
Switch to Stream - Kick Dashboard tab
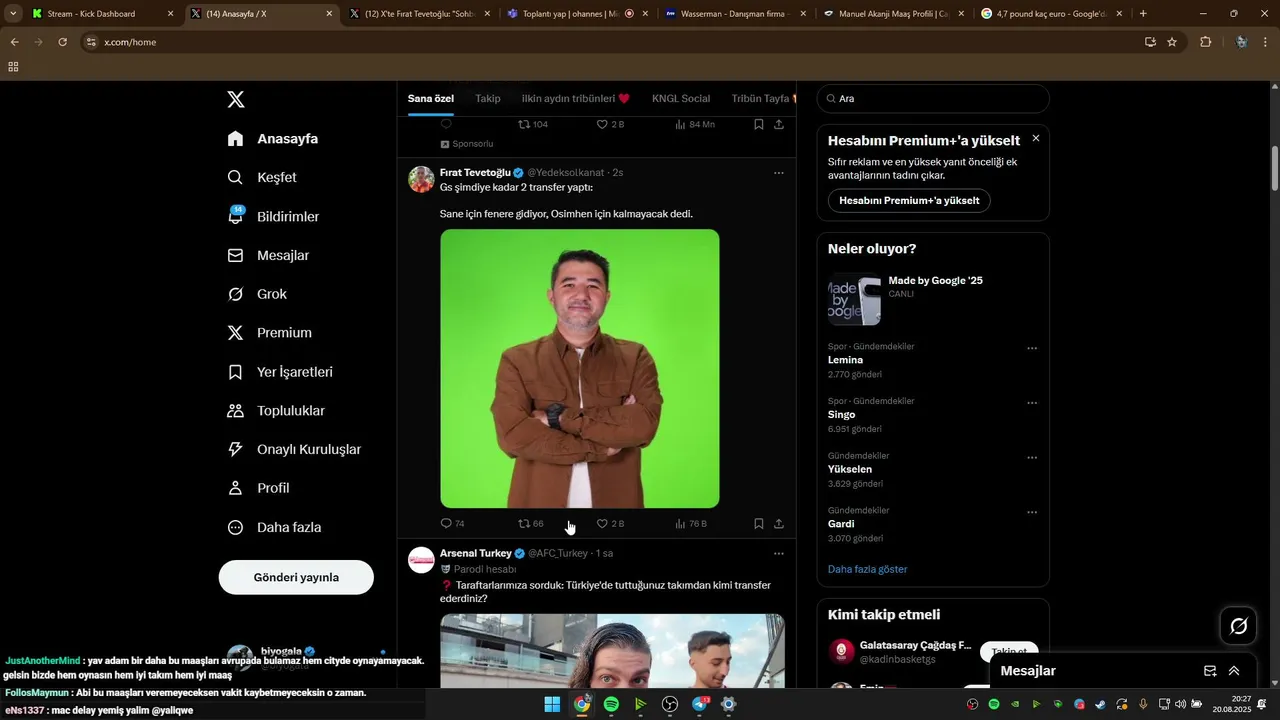click(x=102, y=14)
